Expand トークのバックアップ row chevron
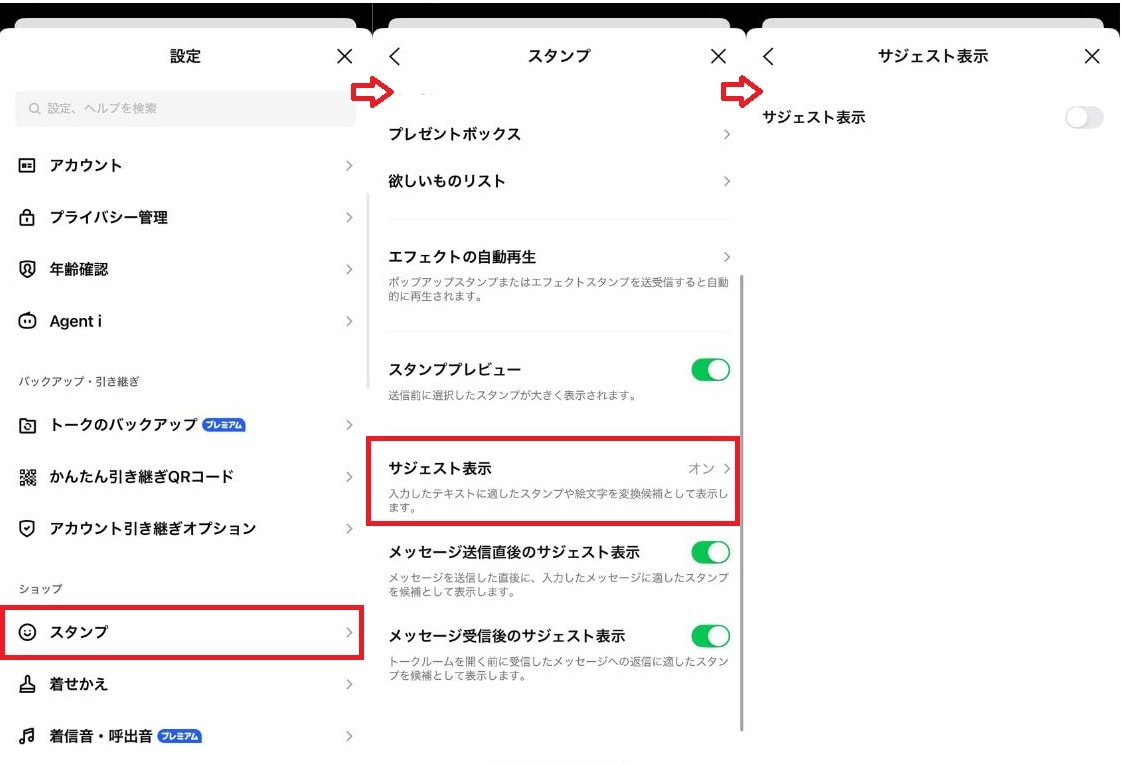This screenshot has height=764, width=1121. (x=349, y=425)
